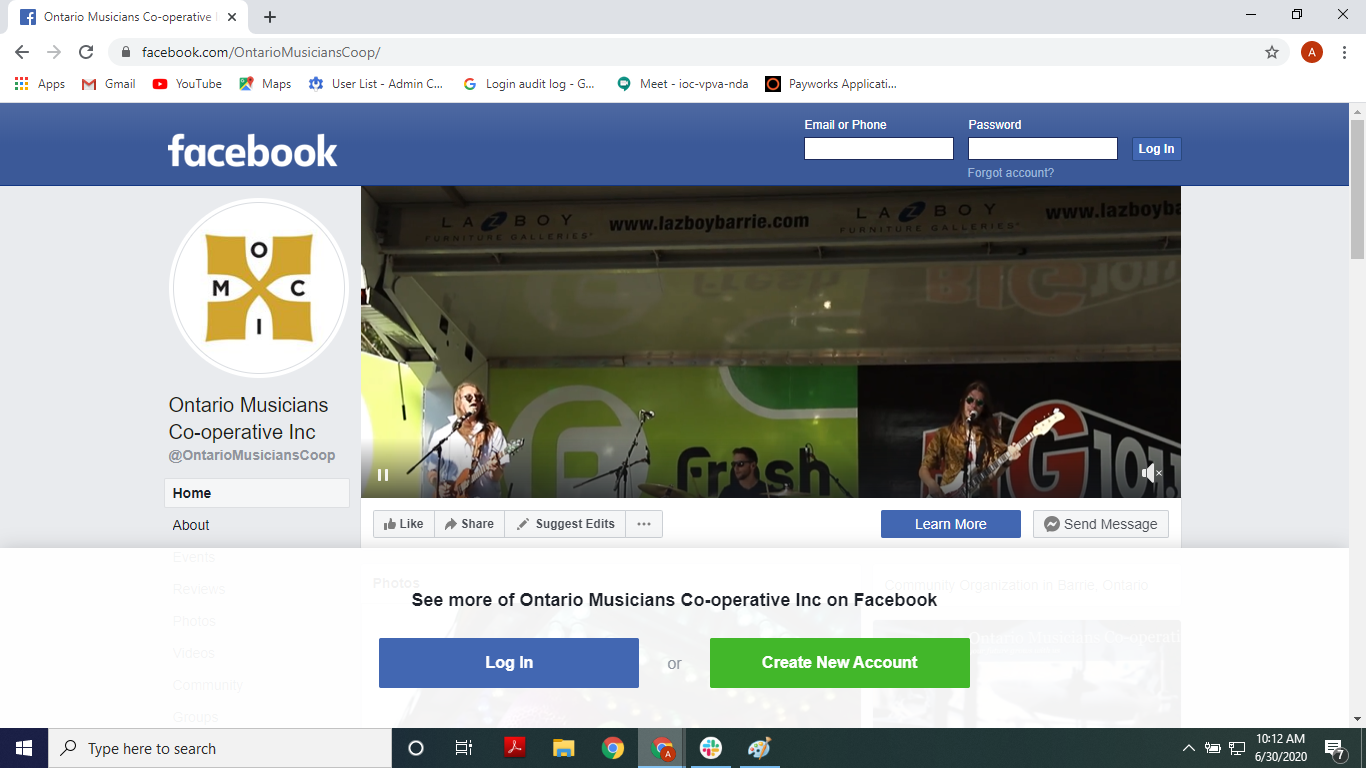The width and height of the screenshot is (1366, 768).
Task: Open Task View on the taskbar
Action: tap(464, 748)
